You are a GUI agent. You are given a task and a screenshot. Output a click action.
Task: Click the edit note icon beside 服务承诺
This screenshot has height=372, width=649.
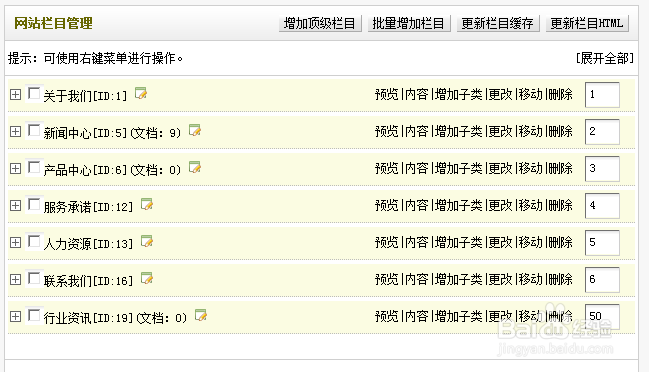click(147, 204)
